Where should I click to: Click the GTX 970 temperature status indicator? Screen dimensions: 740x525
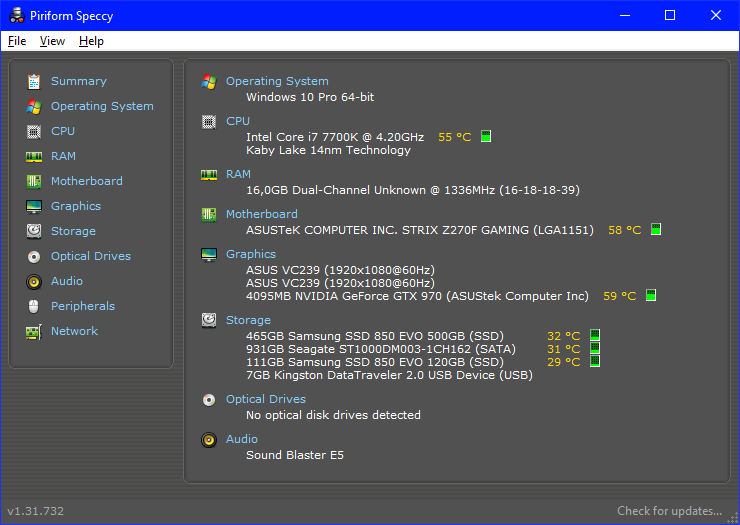[651, 296]
